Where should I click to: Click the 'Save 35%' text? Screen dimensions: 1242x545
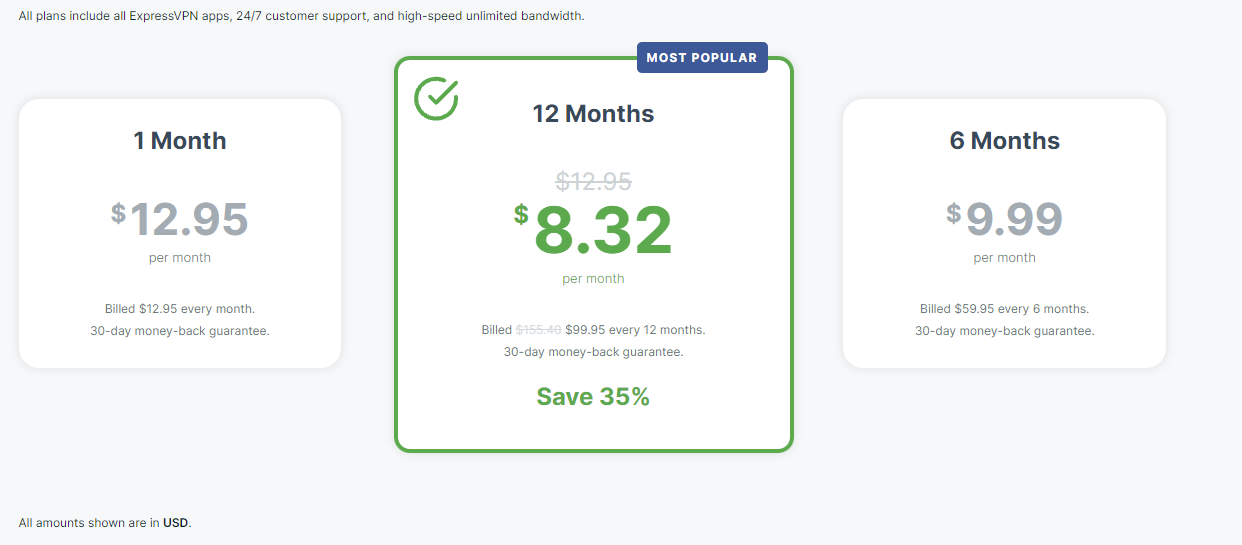(593, 397)
